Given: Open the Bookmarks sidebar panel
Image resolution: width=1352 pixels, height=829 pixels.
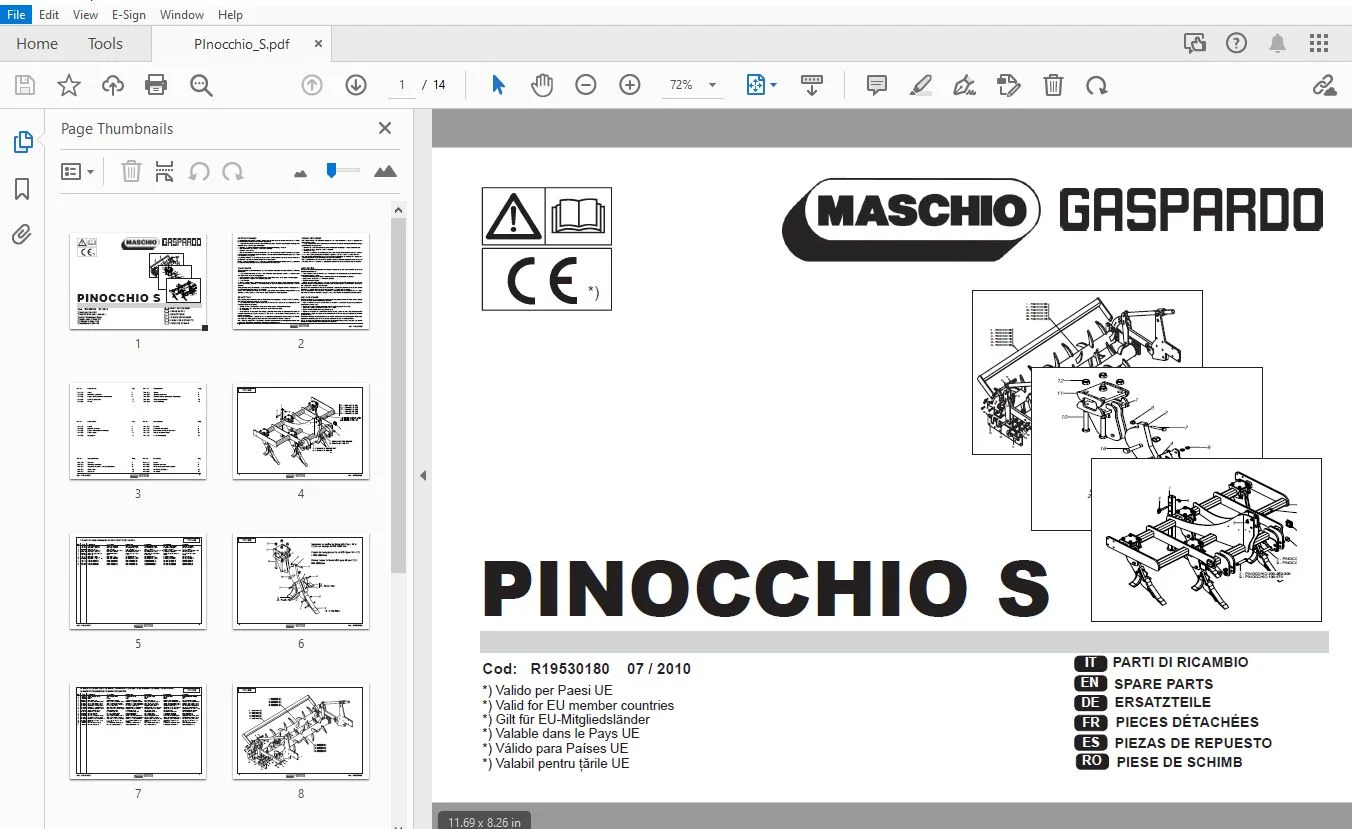Looking at the screenshot, I should click(22, 189).
